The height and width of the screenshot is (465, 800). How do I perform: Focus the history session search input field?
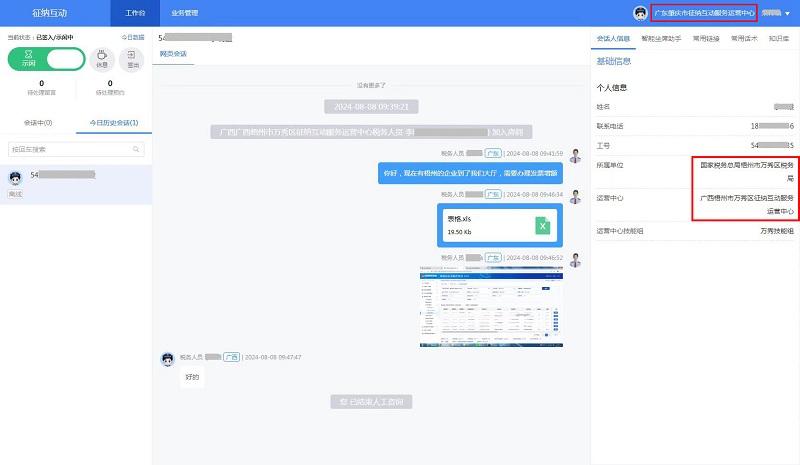pos(68,149)
